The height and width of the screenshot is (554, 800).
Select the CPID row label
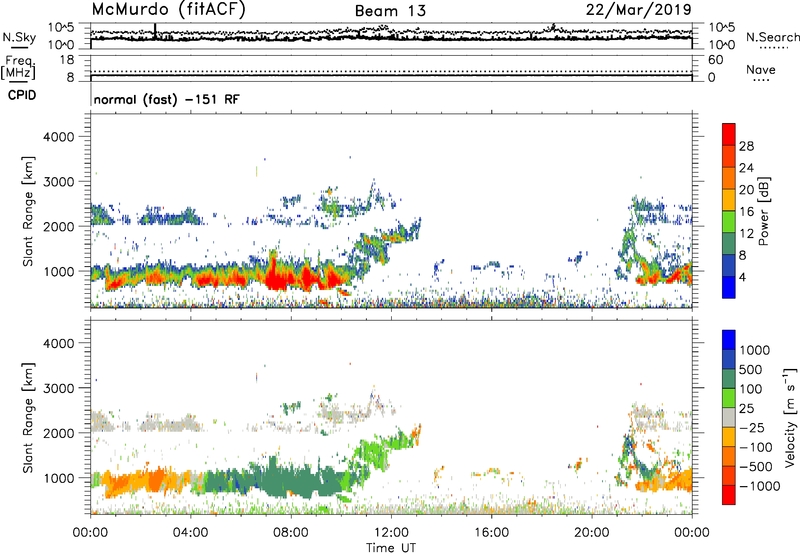pos(21,95)
